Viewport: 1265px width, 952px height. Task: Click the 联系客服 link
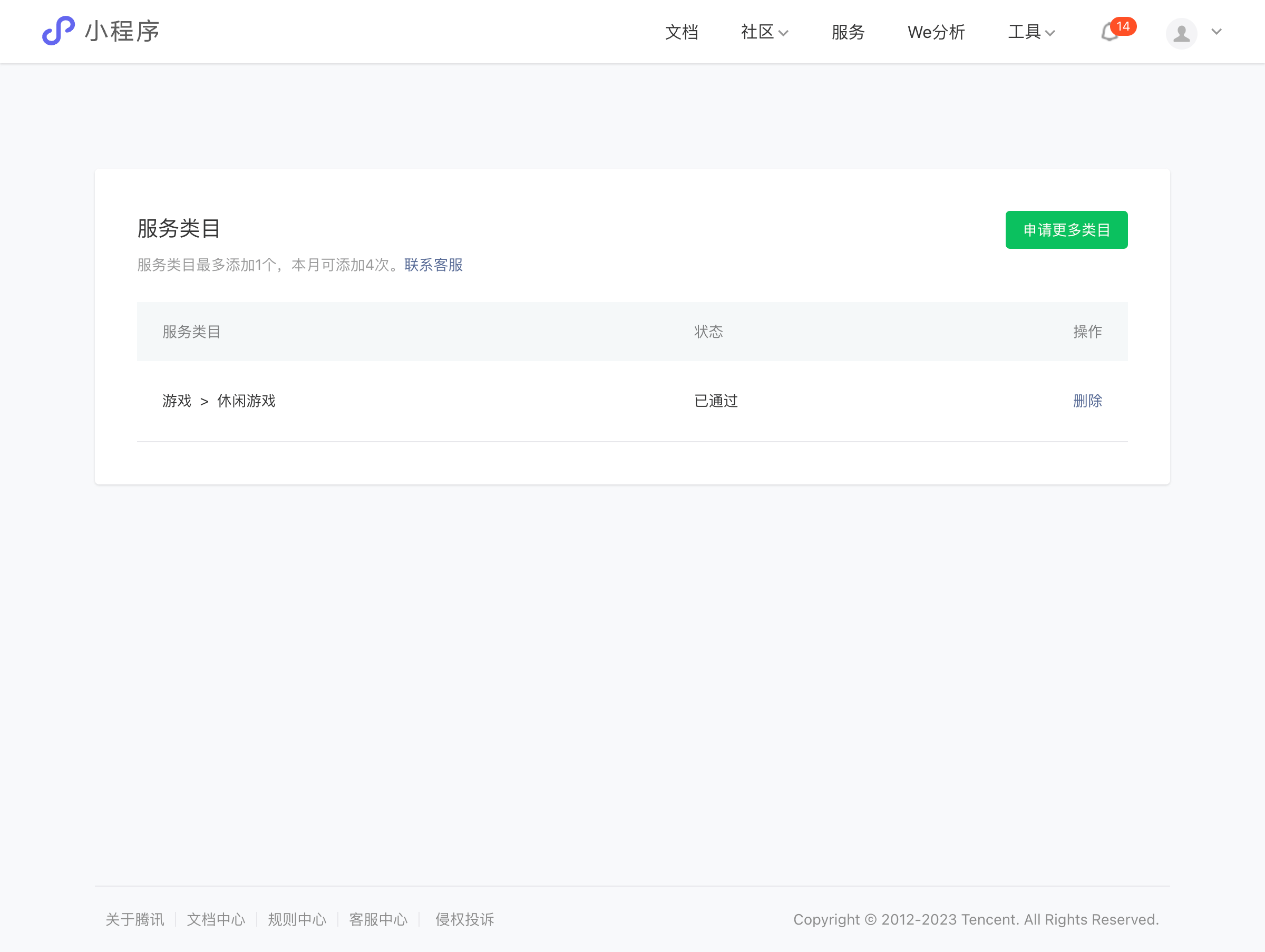[433, 265]
